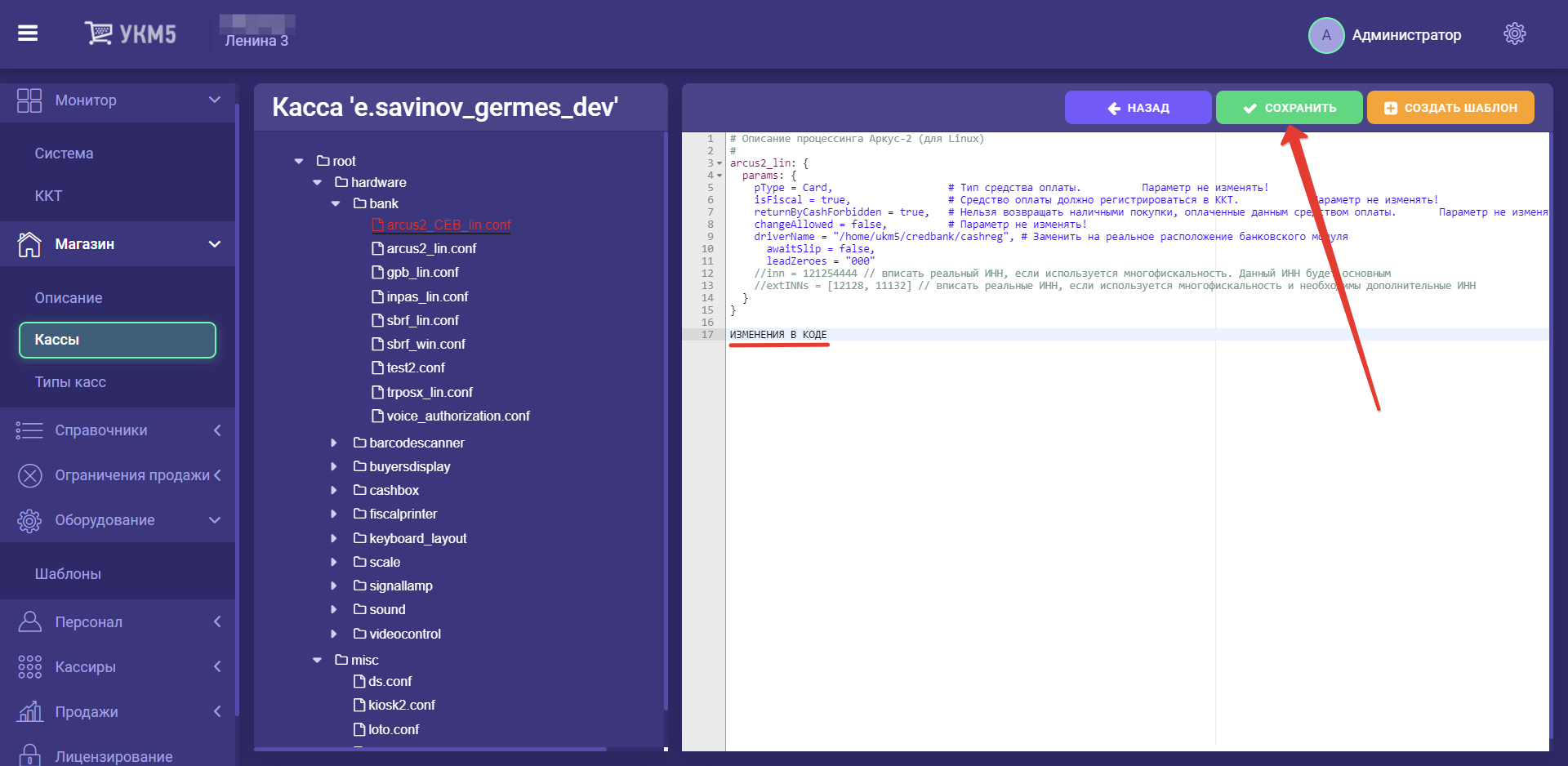Click the Справочники list icon
The image size is (1568, 766).
click(x=29, y=430)
